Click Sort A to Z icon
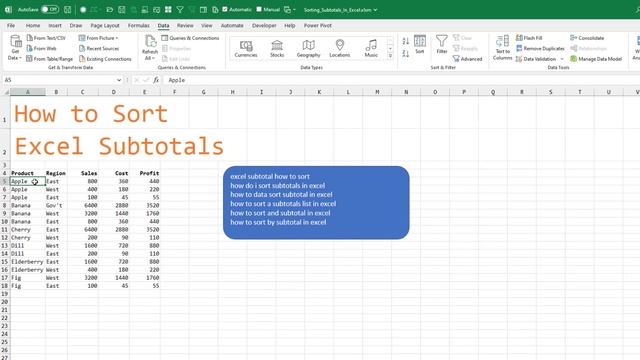 (x=405, y=41)
